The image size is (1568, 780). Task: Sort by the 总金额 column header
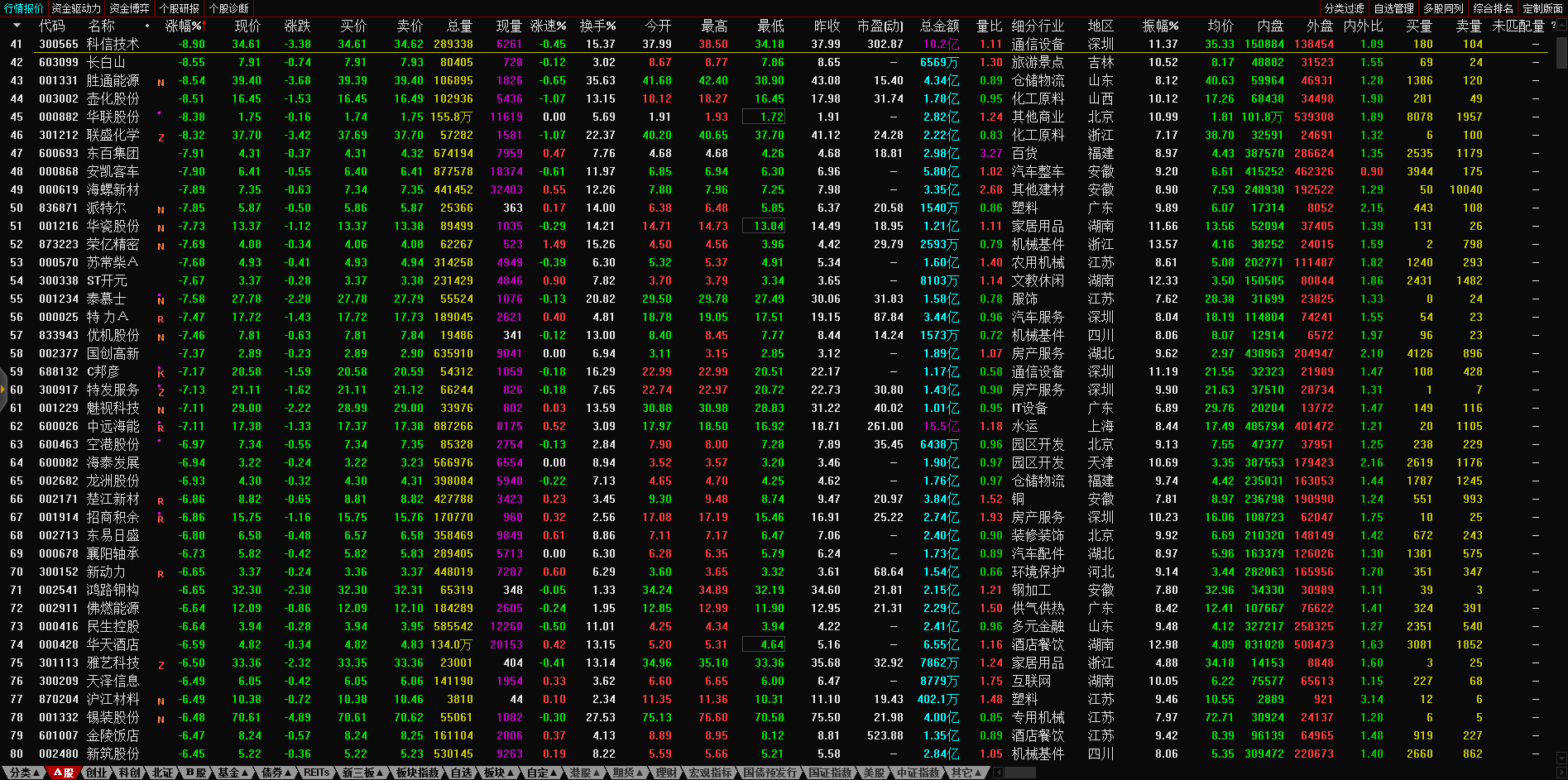coord(939,26)
